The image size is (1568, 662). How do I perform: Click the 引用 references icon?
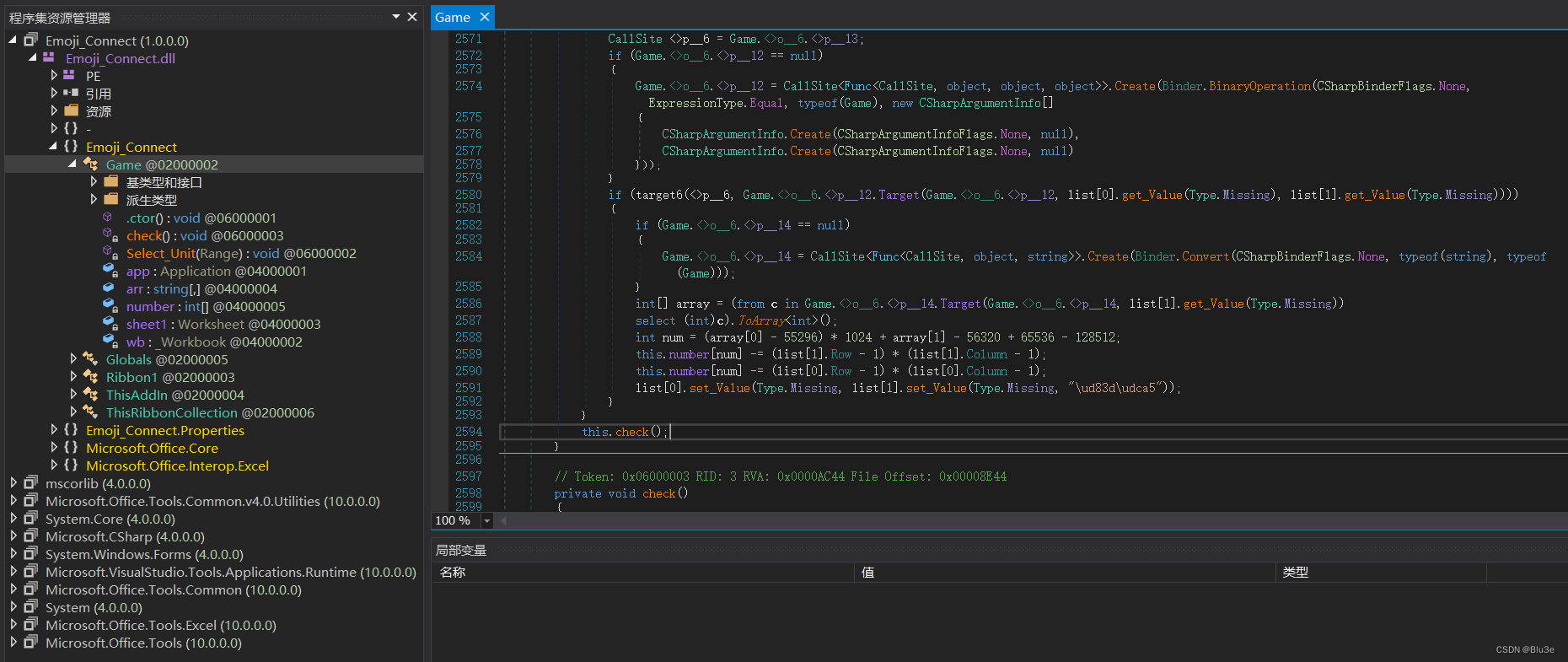[x=71, y=93]
